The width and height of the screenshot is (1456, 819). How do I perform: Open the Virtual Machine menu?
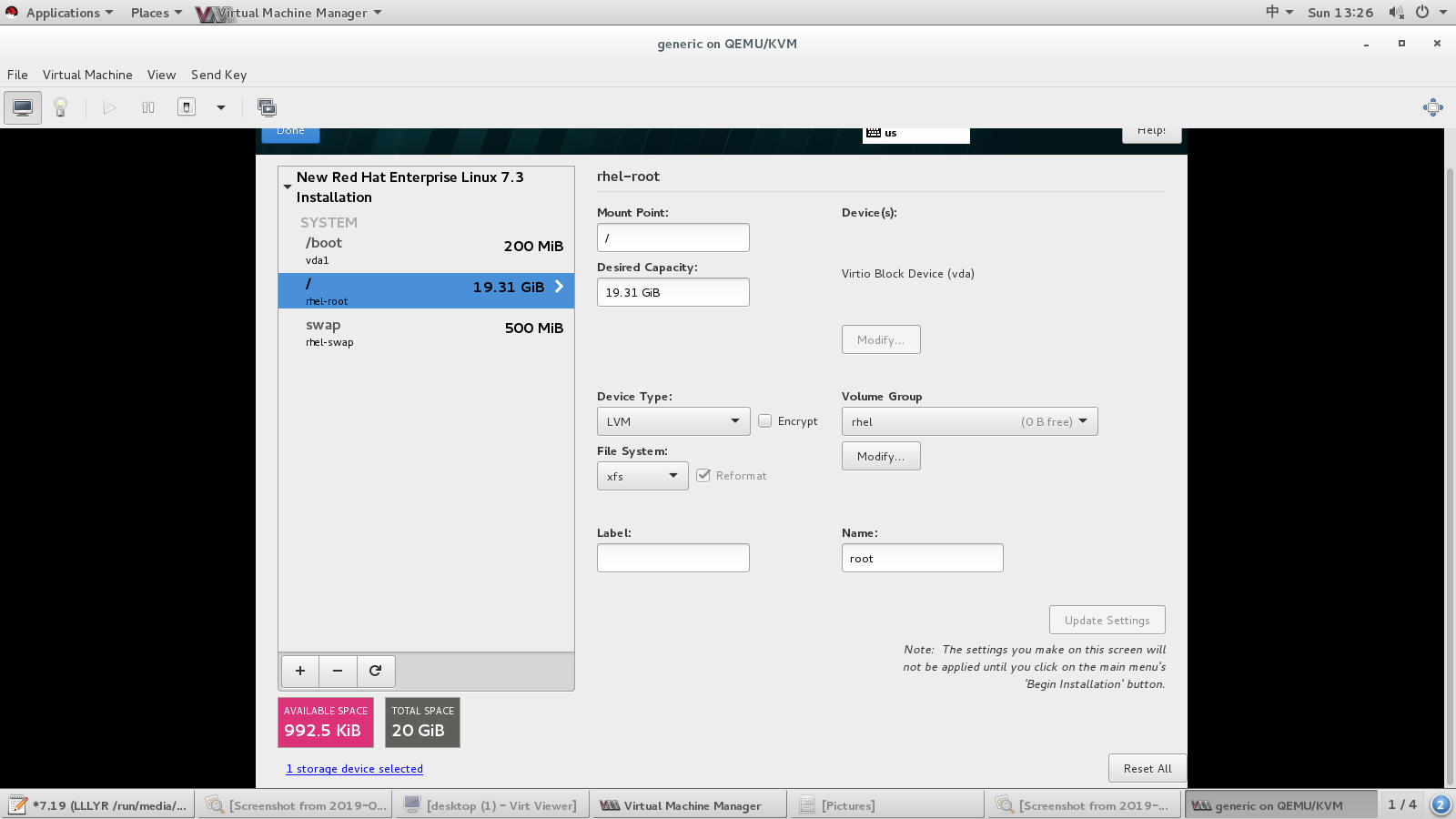[87, 75]
